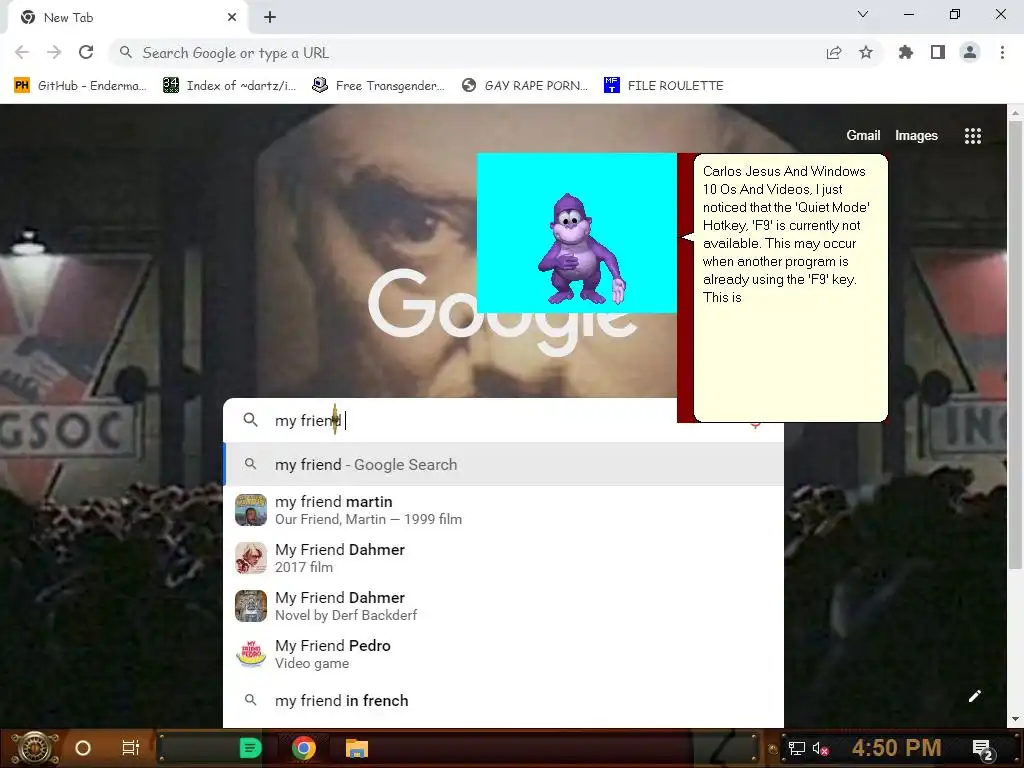Viewport: 1024px width, 768px height.
Task: Open Task View on the taskbar
Action: pos(131,748)
